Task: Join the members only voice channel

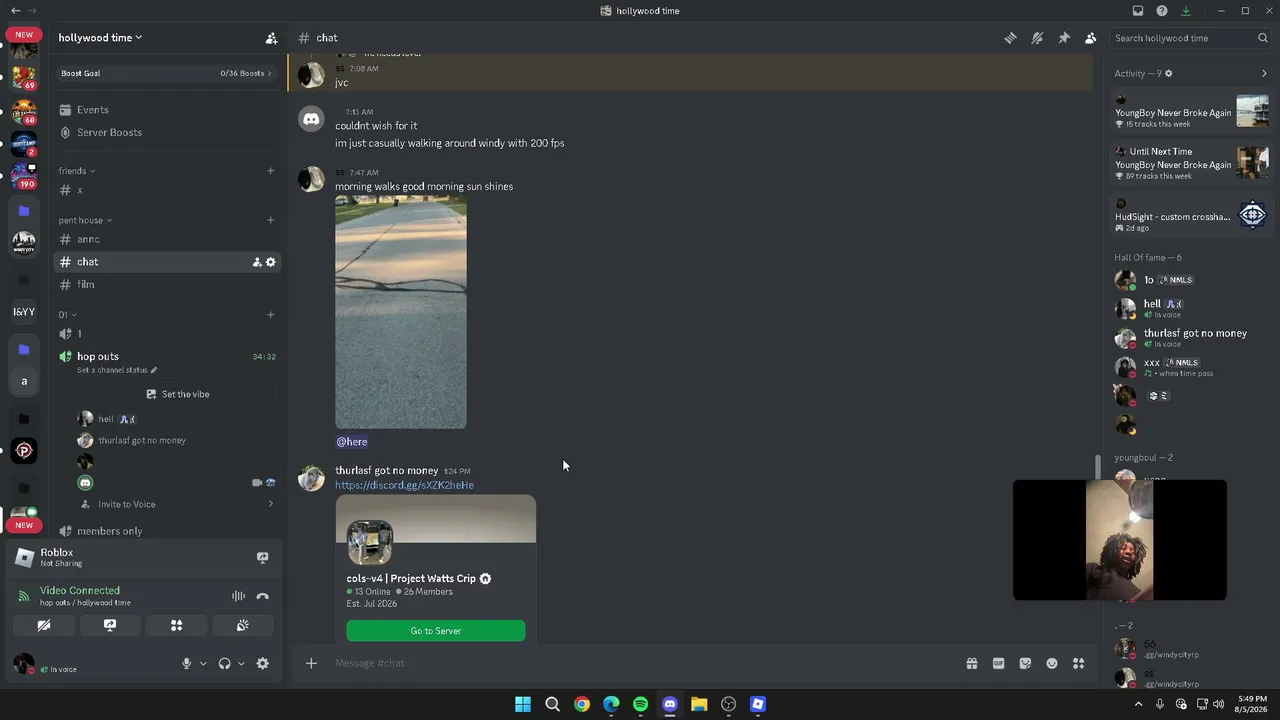Action: coord(166,531)
